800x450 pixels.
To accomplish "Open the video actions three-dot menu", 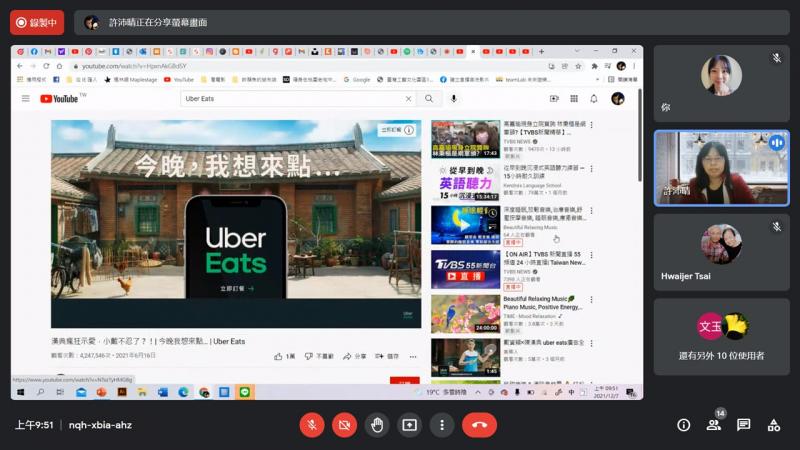I will (413, 356).
